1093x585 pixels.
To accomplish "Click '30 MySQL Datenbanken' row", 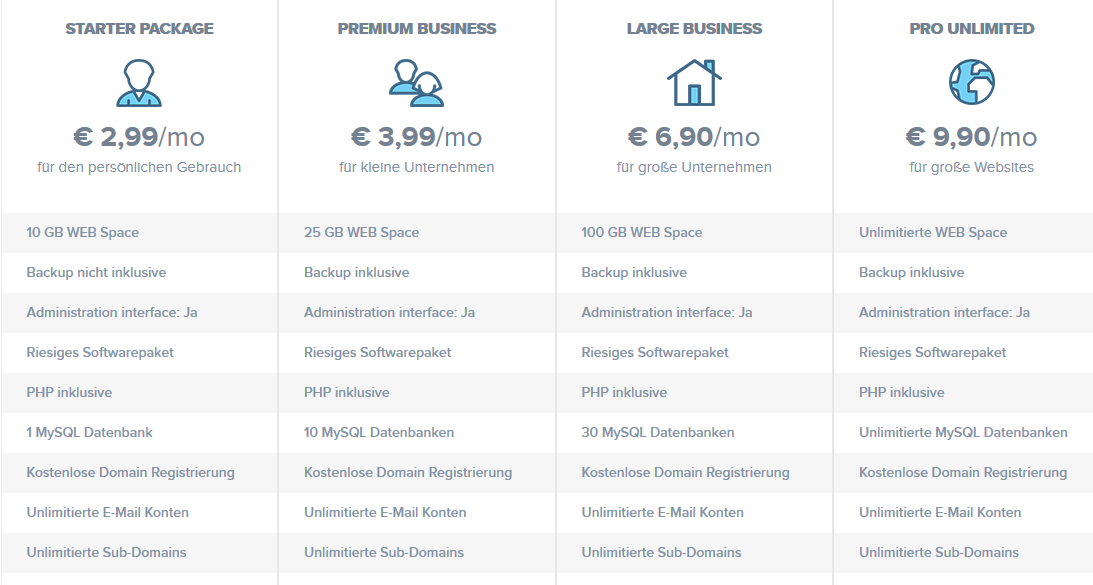I will pyautogui.click(x=694, y=432).
